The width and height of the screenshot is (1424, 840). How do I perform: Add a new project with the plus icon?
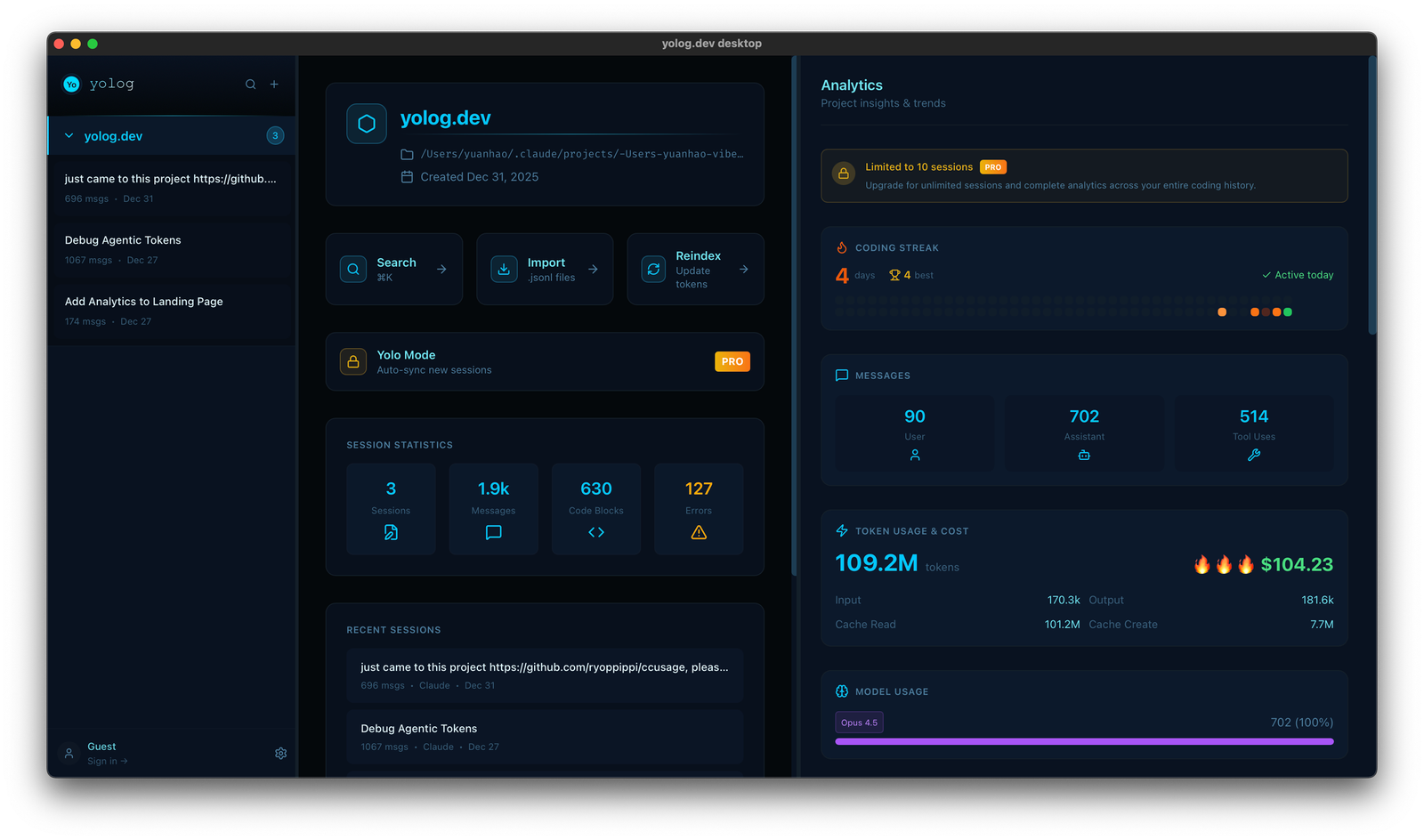tap(274, 84)
